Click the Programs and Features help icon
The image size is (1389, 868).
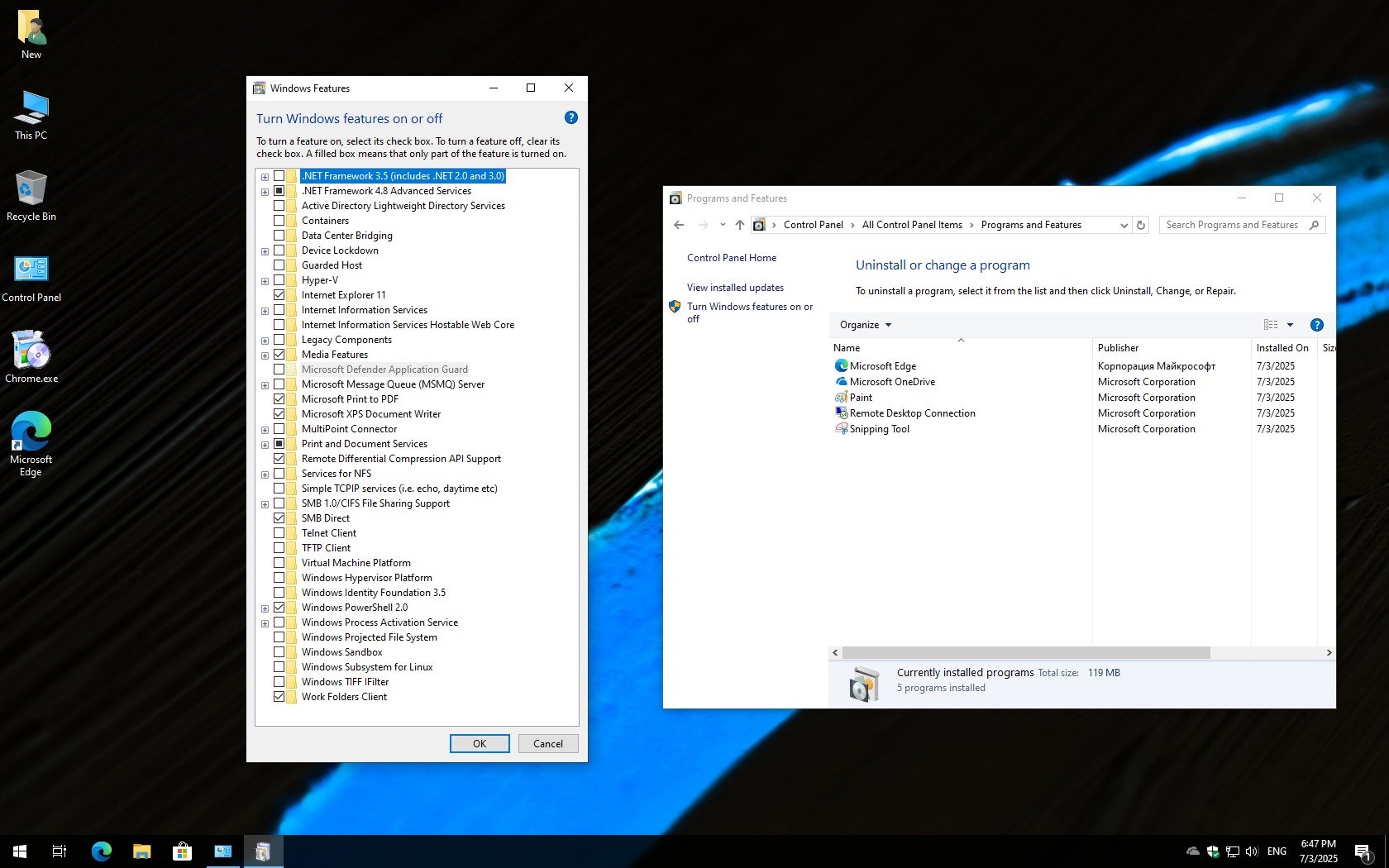[1316, 325]
